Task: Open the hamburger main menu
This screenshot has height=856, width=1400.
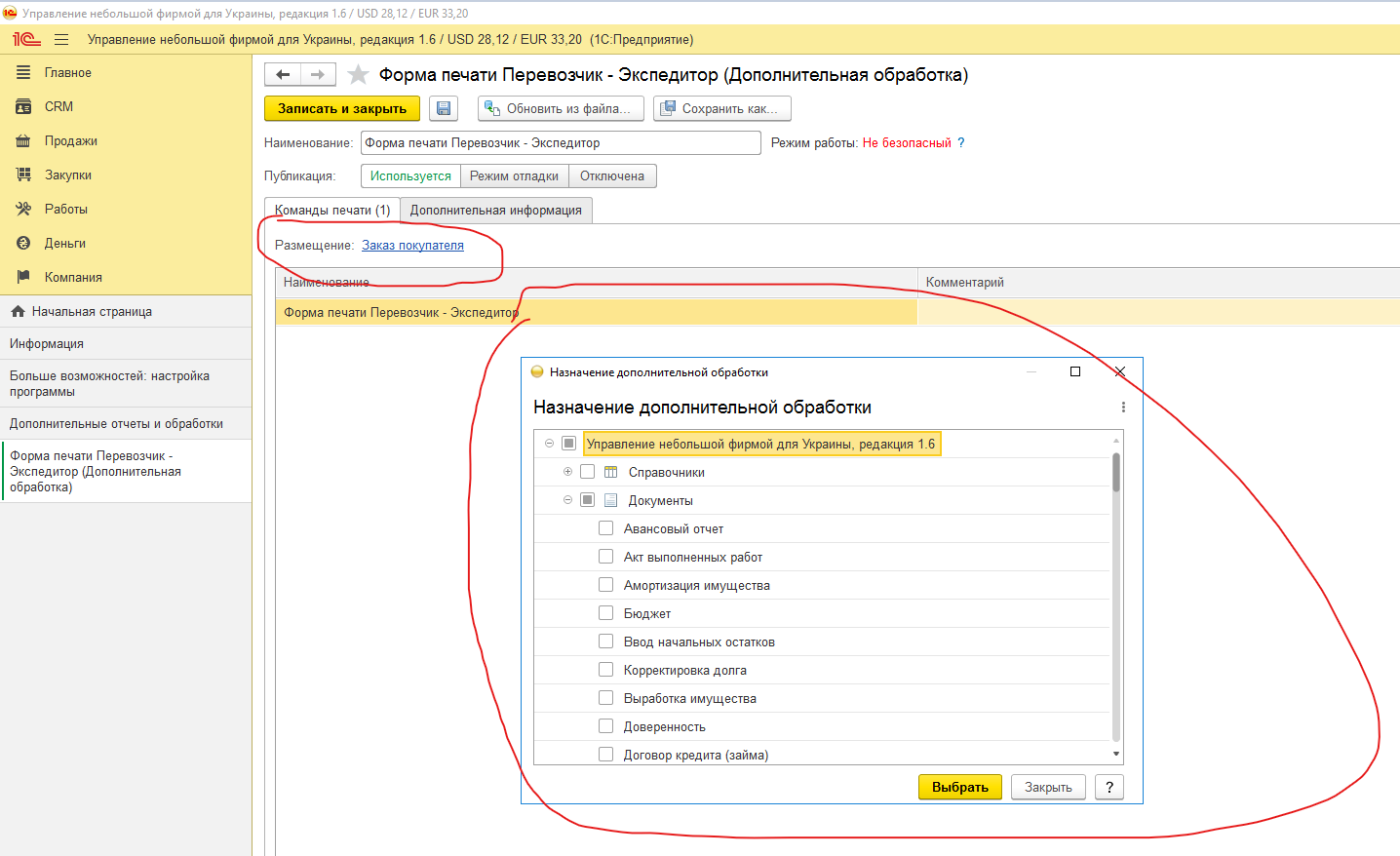Action: tap(61, 39)
